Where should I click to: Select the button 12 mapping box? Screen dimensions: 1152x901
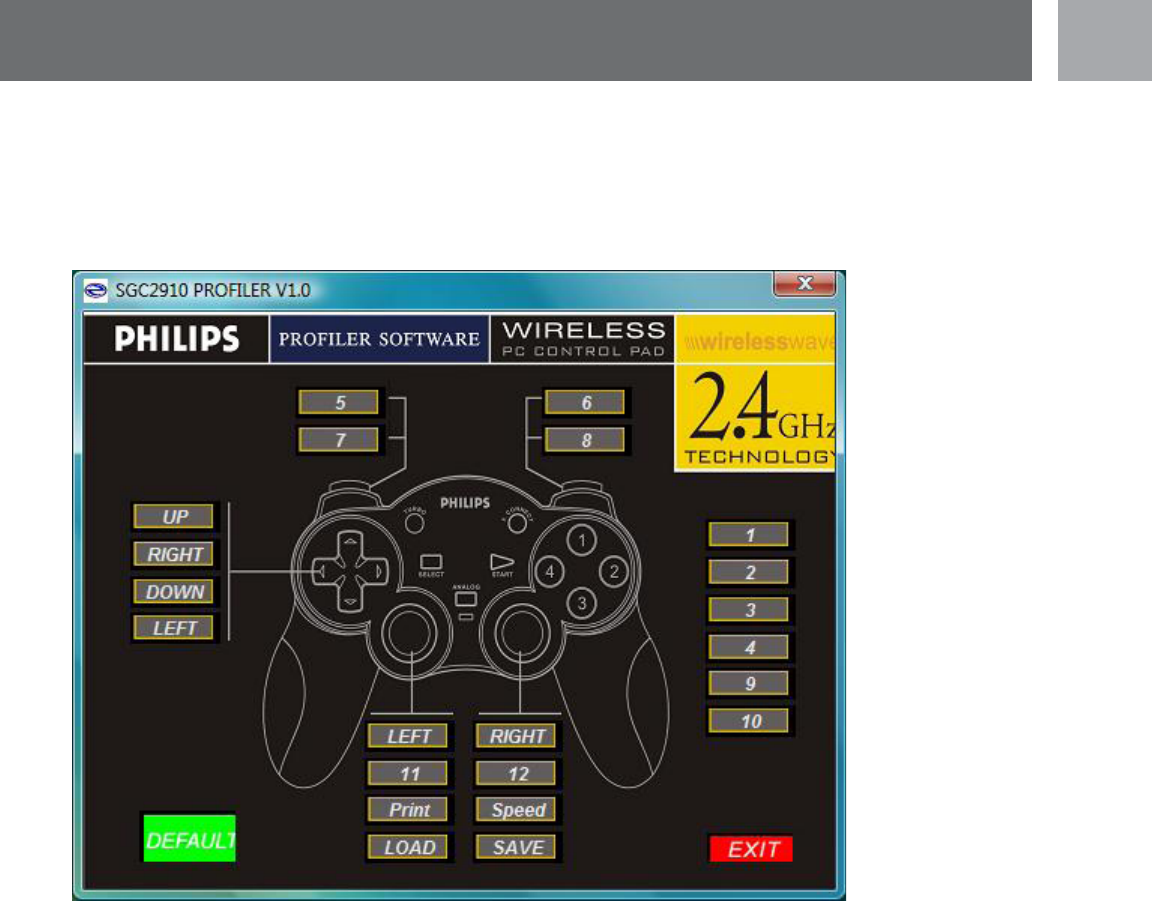click(x=516, y=773)
